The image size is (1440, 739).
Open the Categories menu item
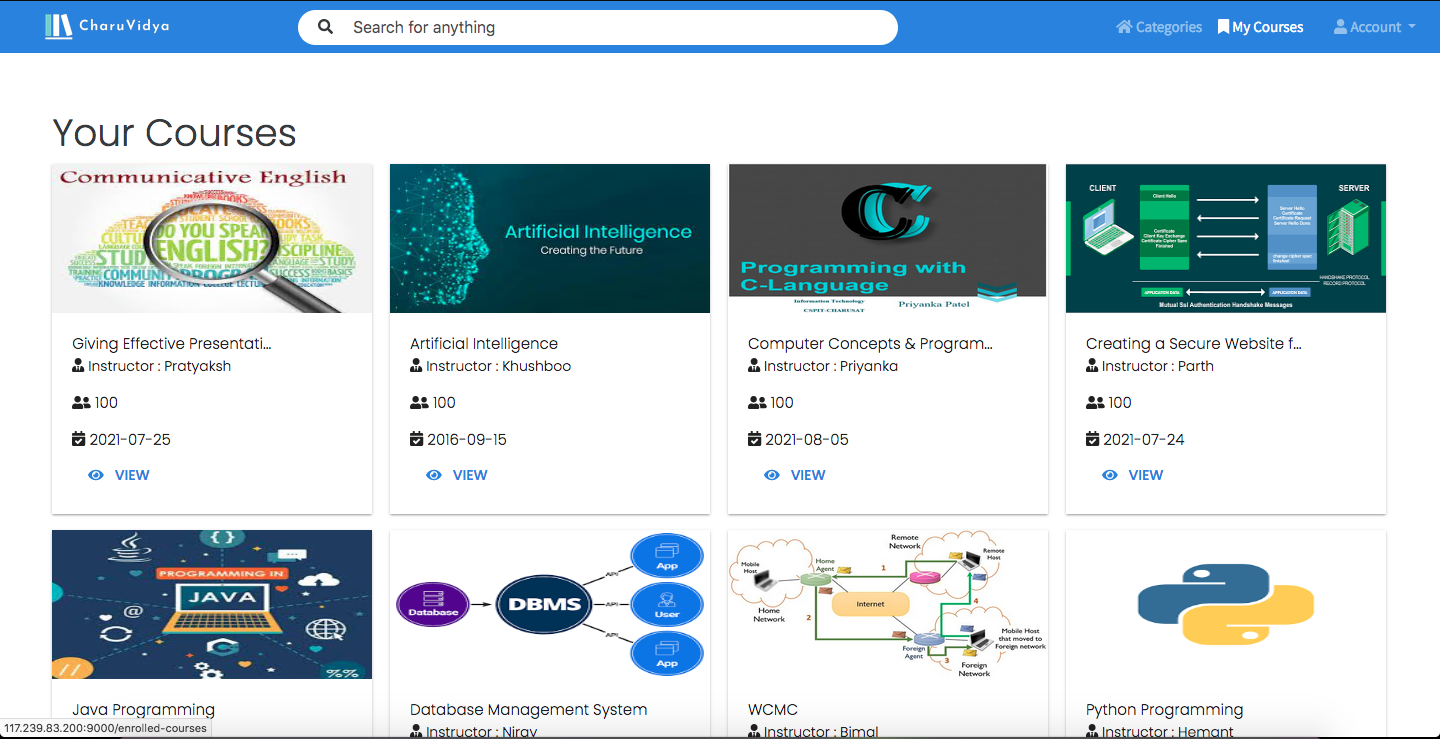[1159, 27]
